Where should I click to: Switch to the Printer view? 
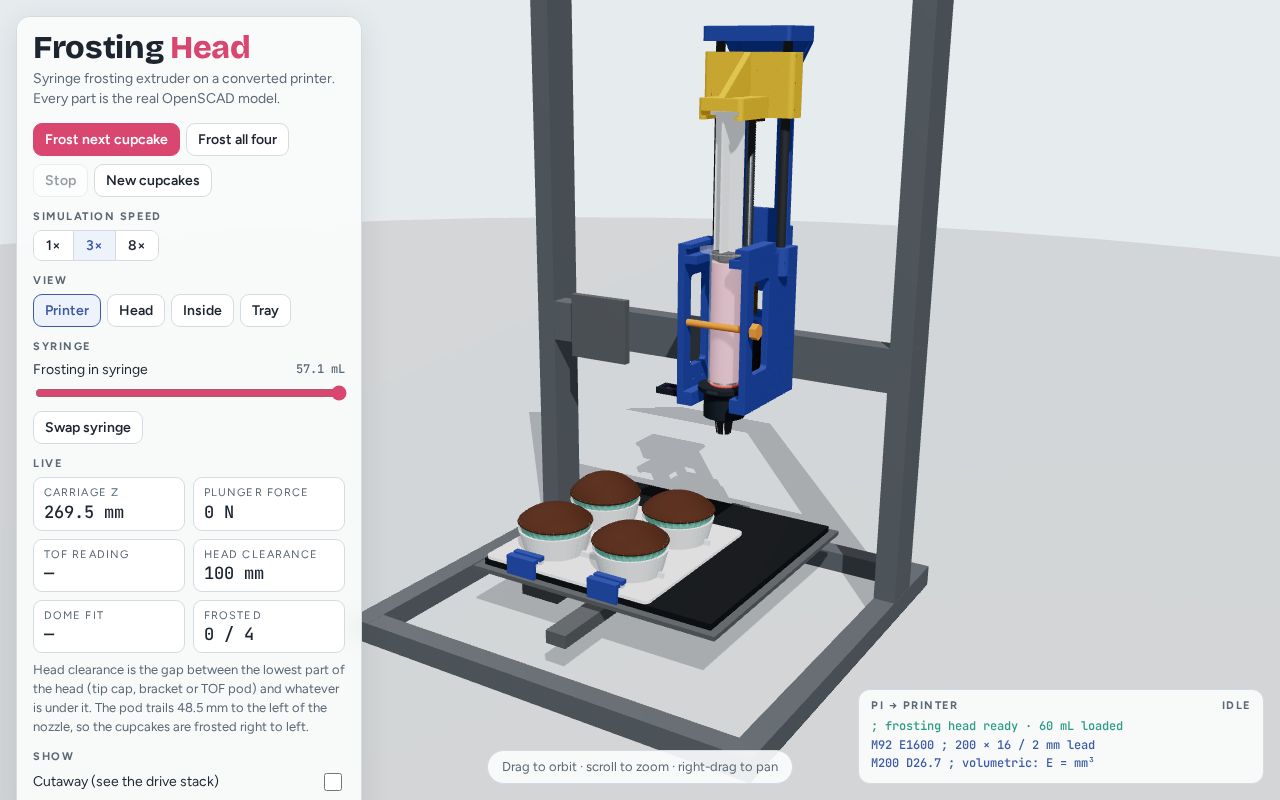(67, 310)
